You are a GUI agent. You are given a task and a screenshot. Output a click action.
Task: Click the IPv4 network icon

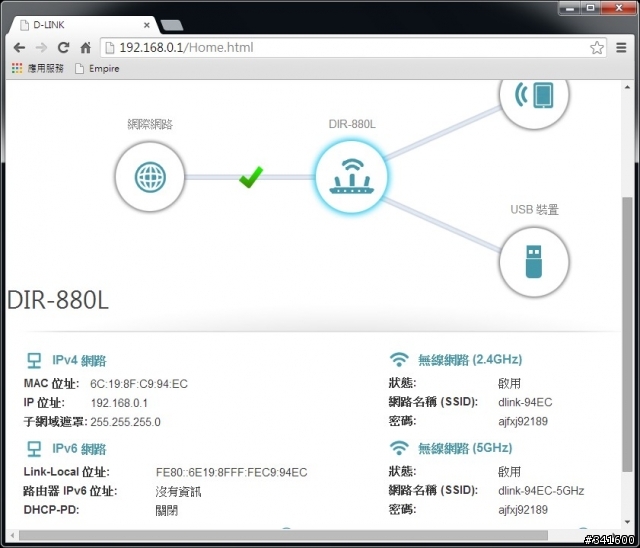point(34,360)
